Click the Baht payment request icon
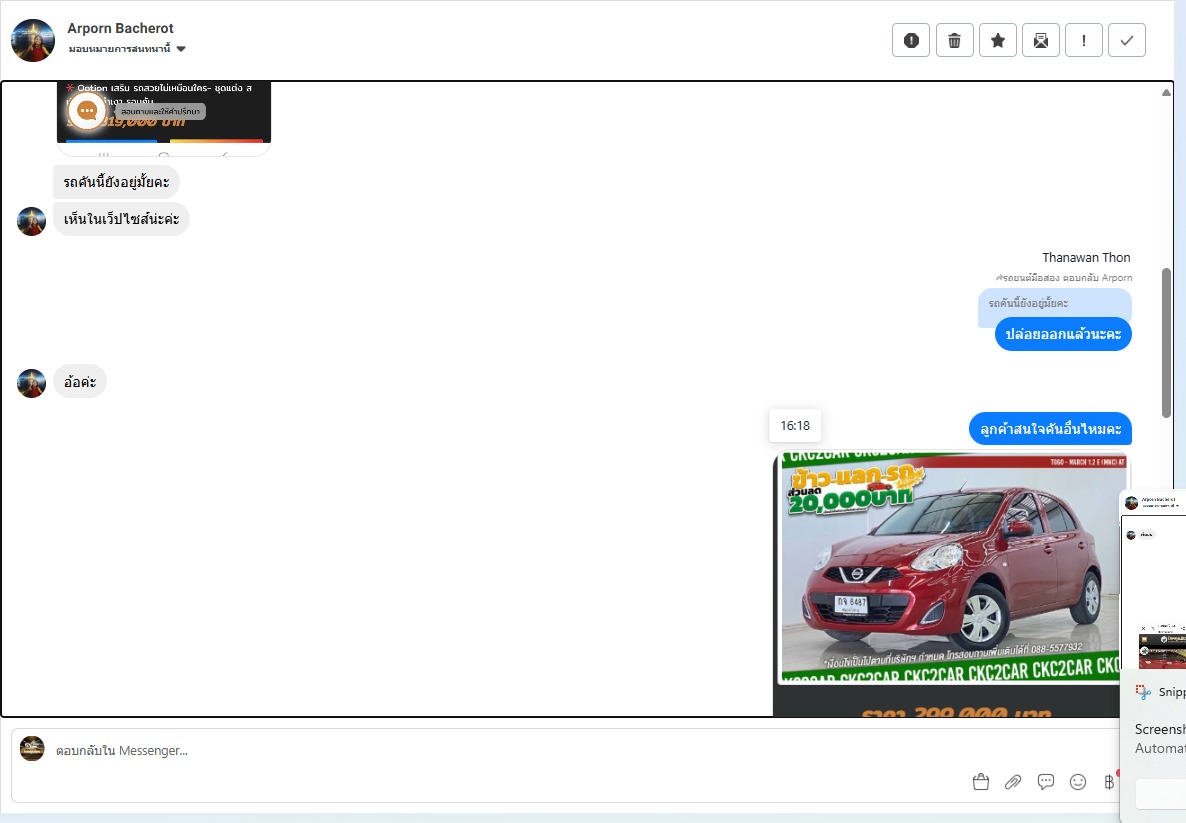 pos(1108,782)
